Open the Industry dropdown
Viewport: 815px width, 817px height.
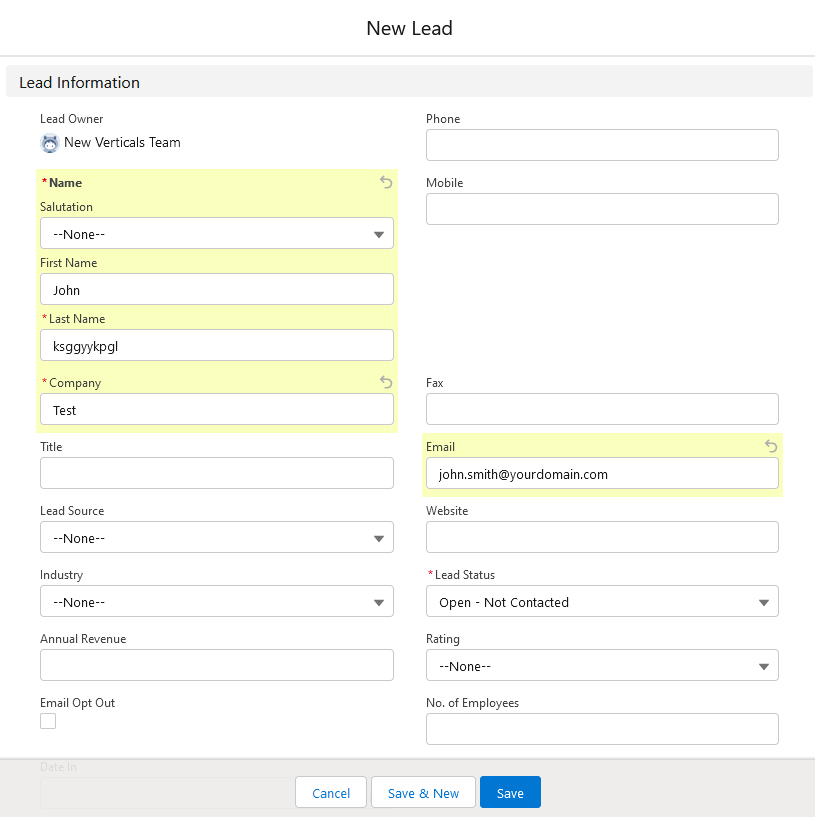point(216,602)
